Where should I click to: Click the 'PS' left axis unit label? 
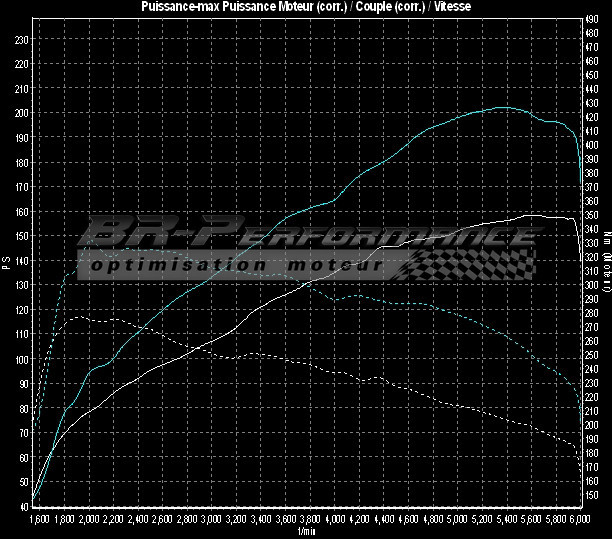coord(6,264)
